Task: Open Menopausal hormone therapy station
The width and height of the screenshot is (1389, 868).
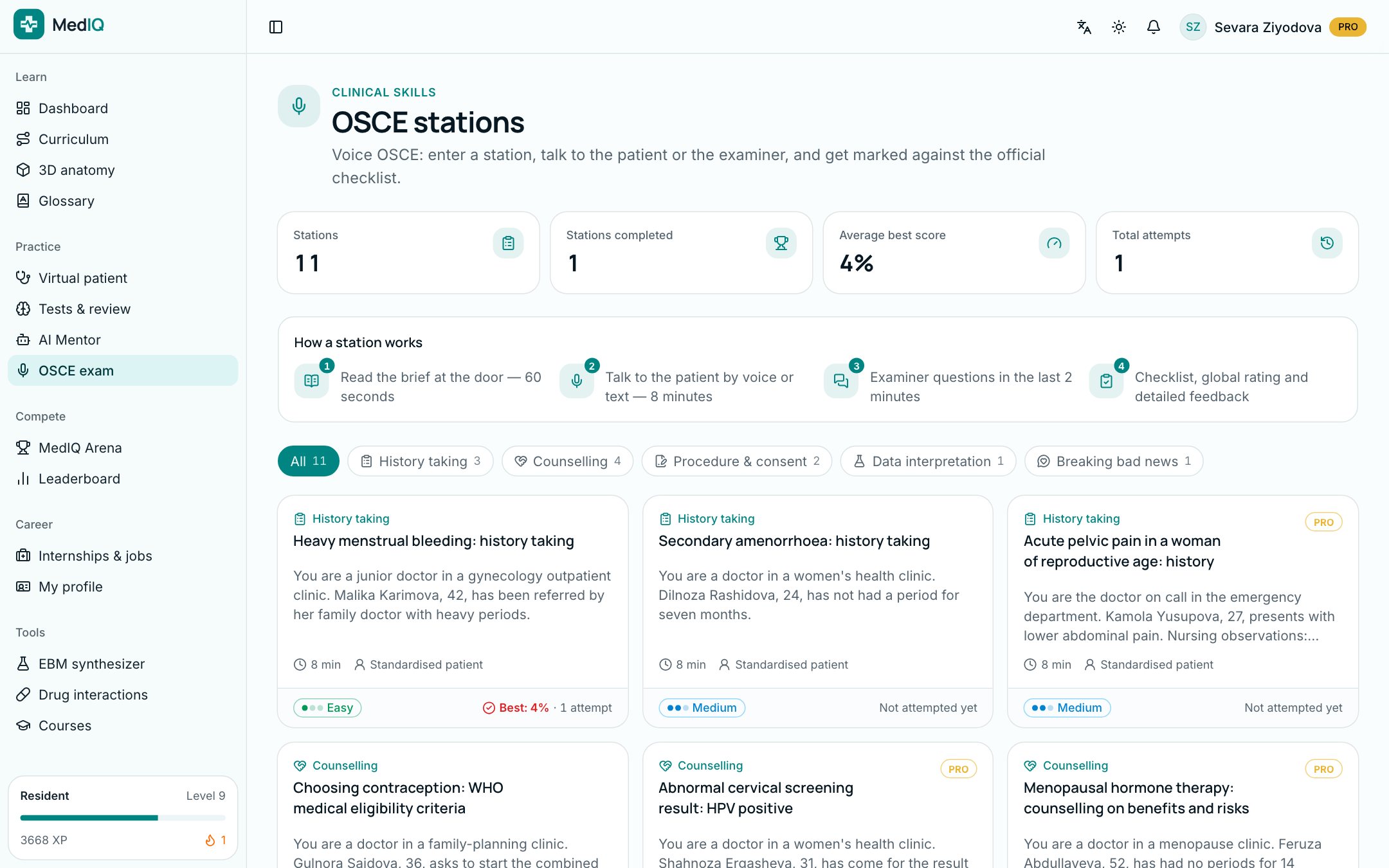Action: pyautogui.click(x=1183, y=806)
